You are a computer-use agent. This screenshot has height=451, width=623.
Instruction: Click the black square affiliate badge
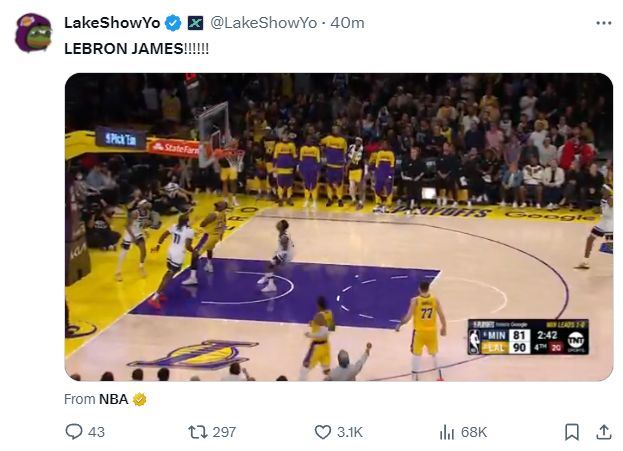click(195, 22)
